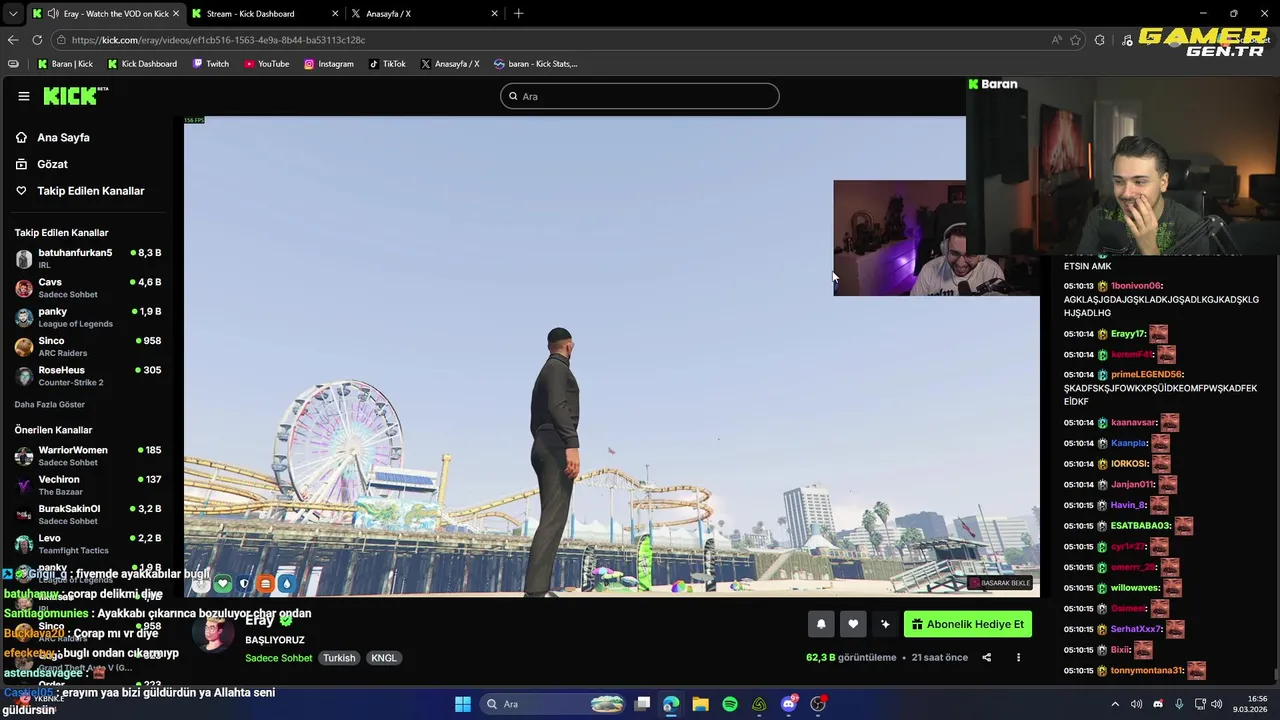This screenshot has width=1280, height=720.
Task: Open RoseHeus Counter-Strike 2 channel
Action: [88, 376]
